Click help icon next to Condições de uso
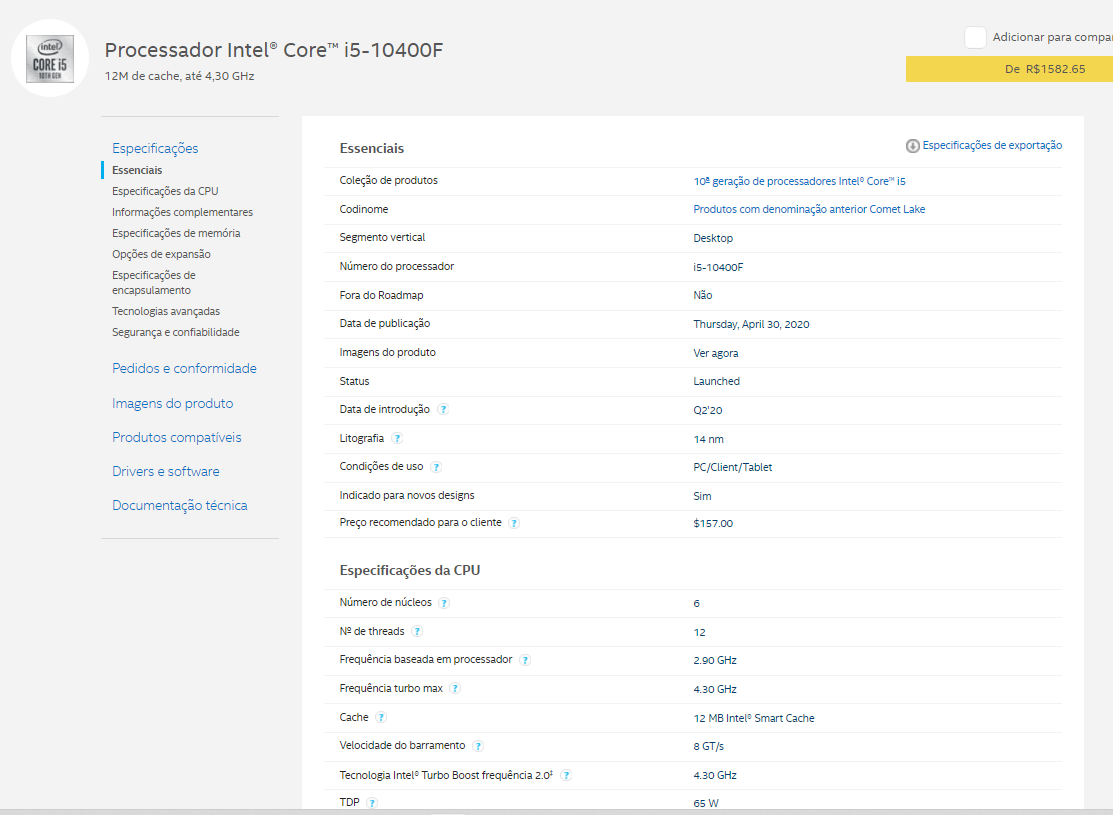 (437, 467)
